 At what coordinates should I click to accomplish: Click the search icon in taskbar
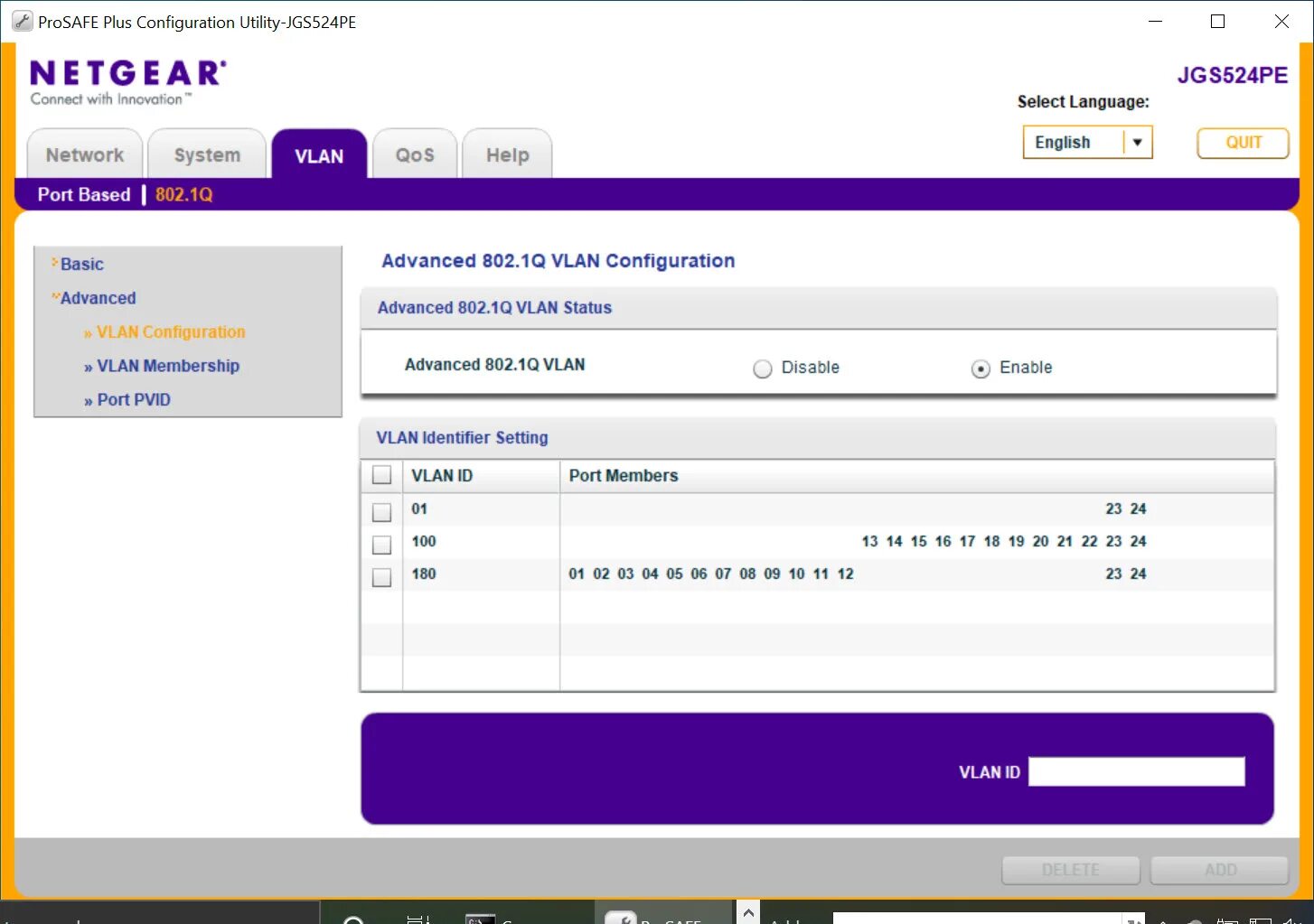tap(353, 919)
